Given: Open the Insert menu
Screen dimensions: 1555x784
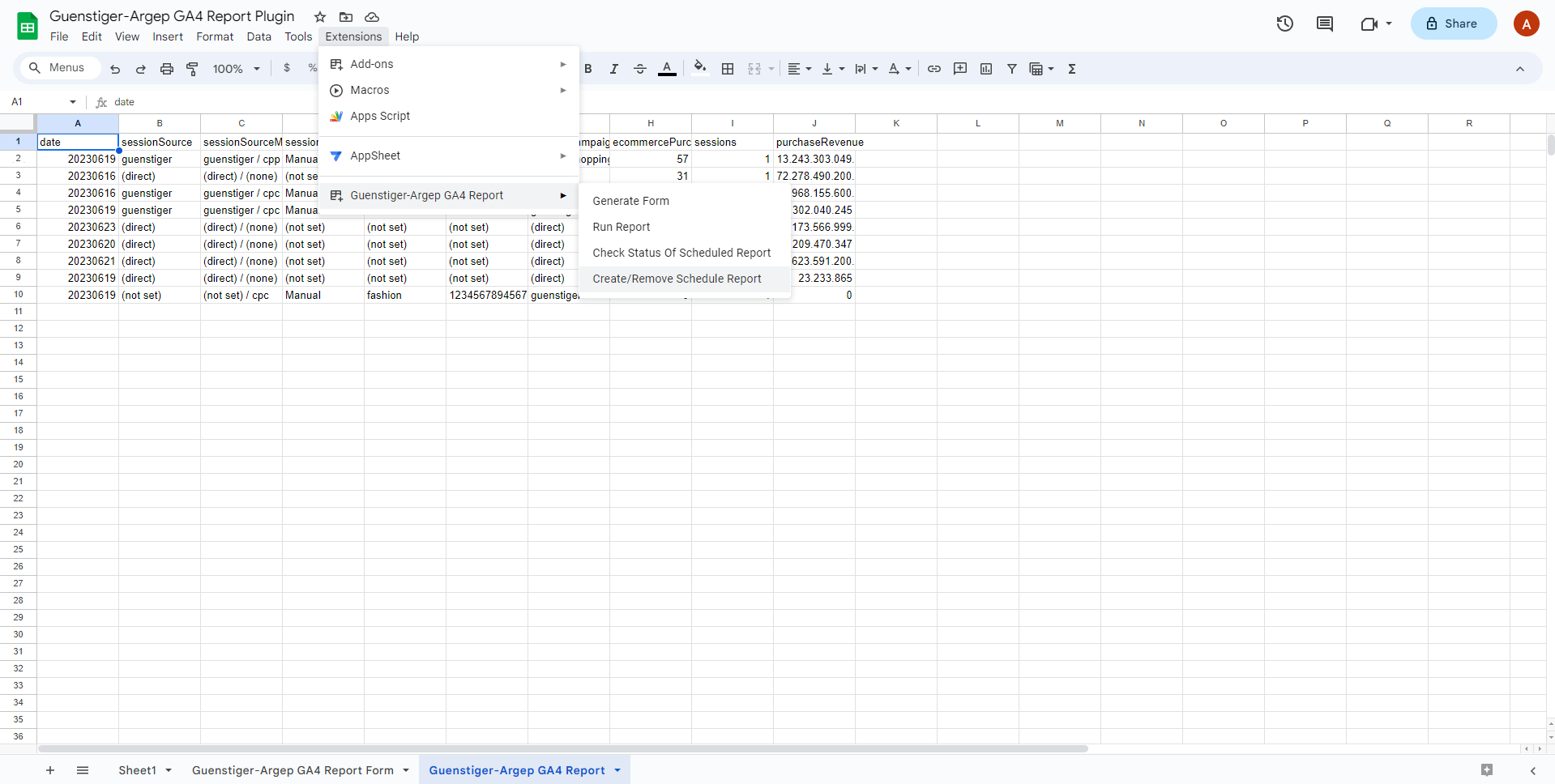Looking at the screenshot, I should tap(168, 36).
